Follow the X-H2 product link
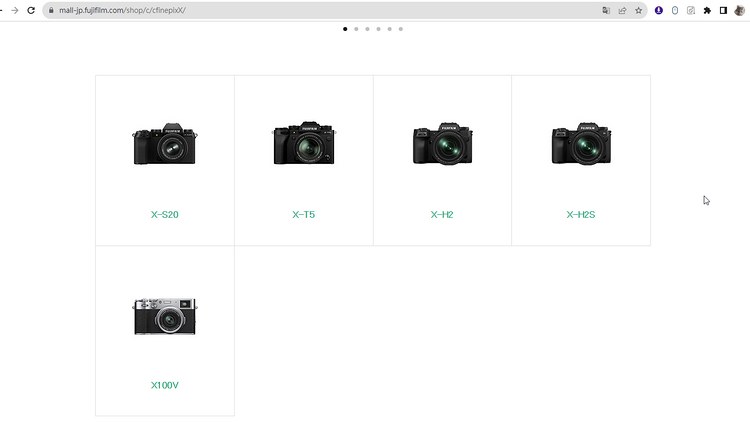Viewport: 750px width, 422px height. click(x=442, y=214)
